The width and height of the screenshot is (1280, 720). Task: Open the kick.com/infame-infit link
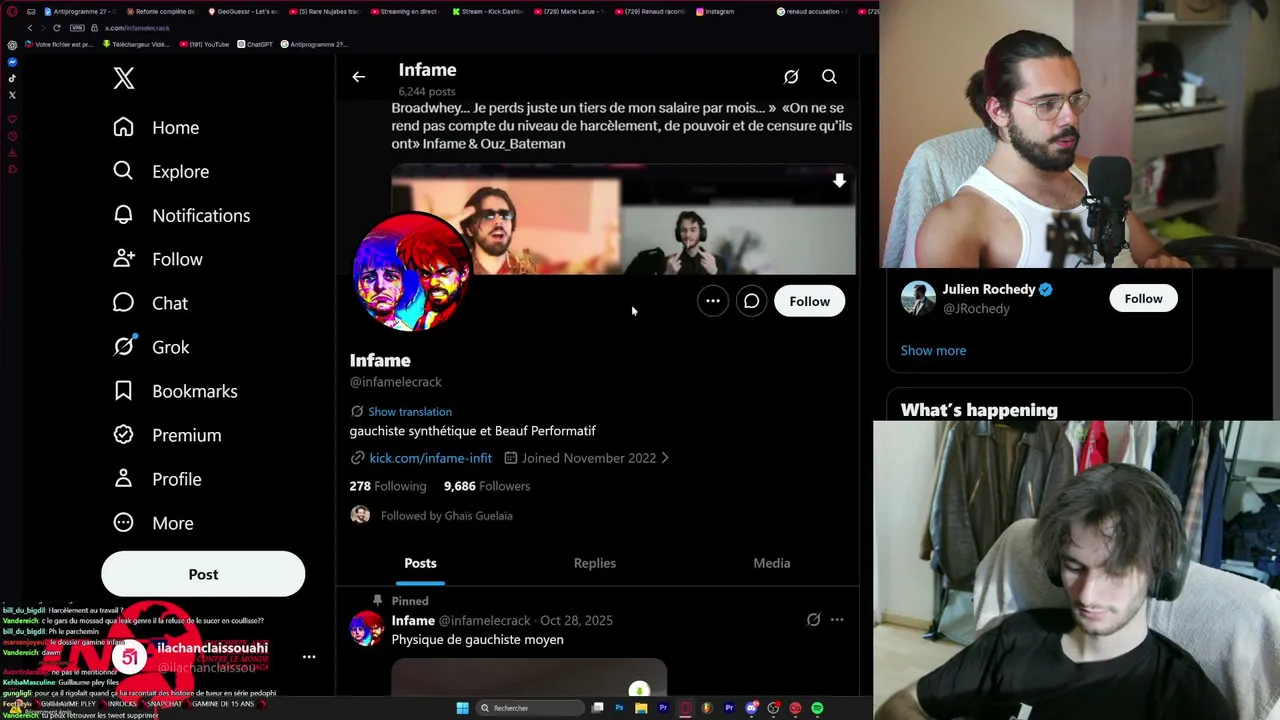coord(430,458)
